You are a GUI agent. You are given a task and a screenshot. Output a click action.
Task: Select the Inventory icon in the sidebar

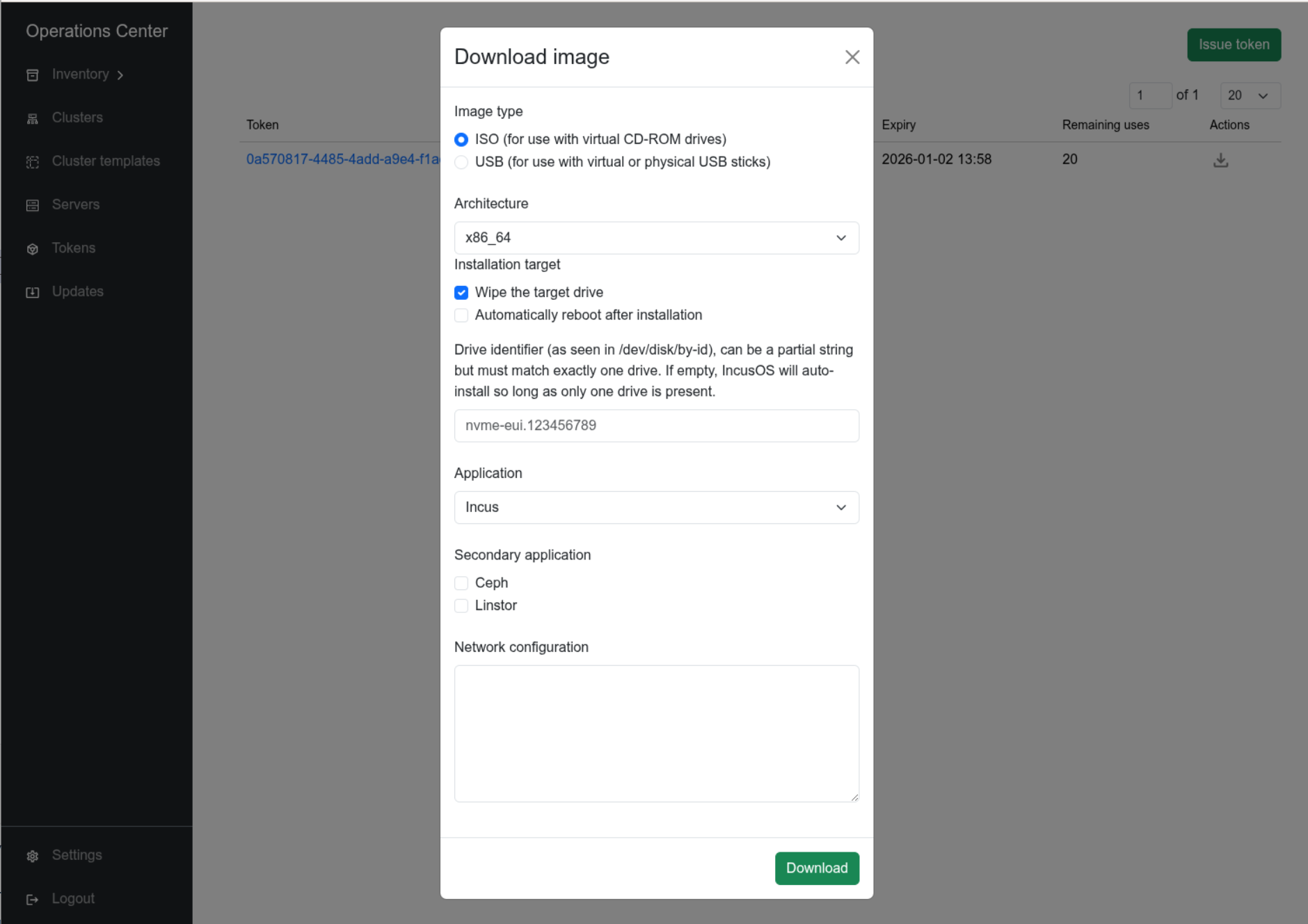point(33,74)
